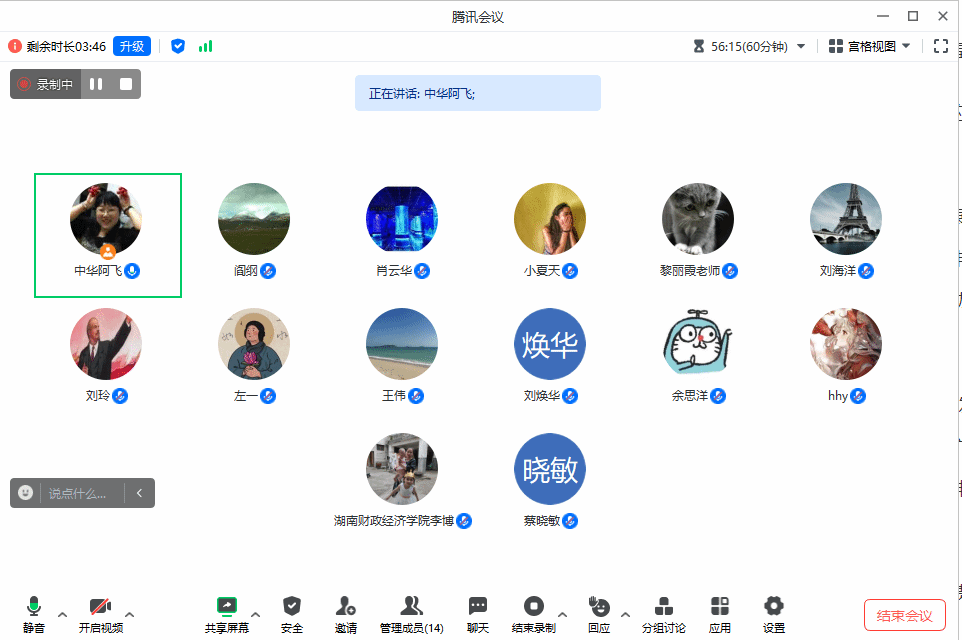Click 刘海洋 Eiffel Tower avatar
The image size is (962, 640).
[x=846, y=219]
